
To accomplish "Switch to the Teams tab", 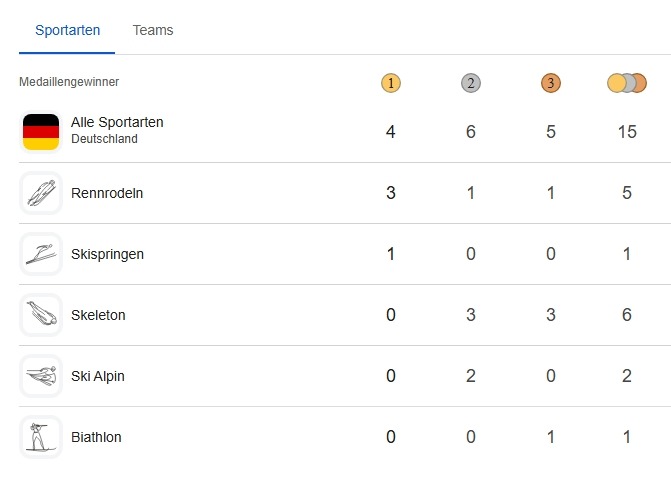I will pyautogui.click(x=153, y=30).
